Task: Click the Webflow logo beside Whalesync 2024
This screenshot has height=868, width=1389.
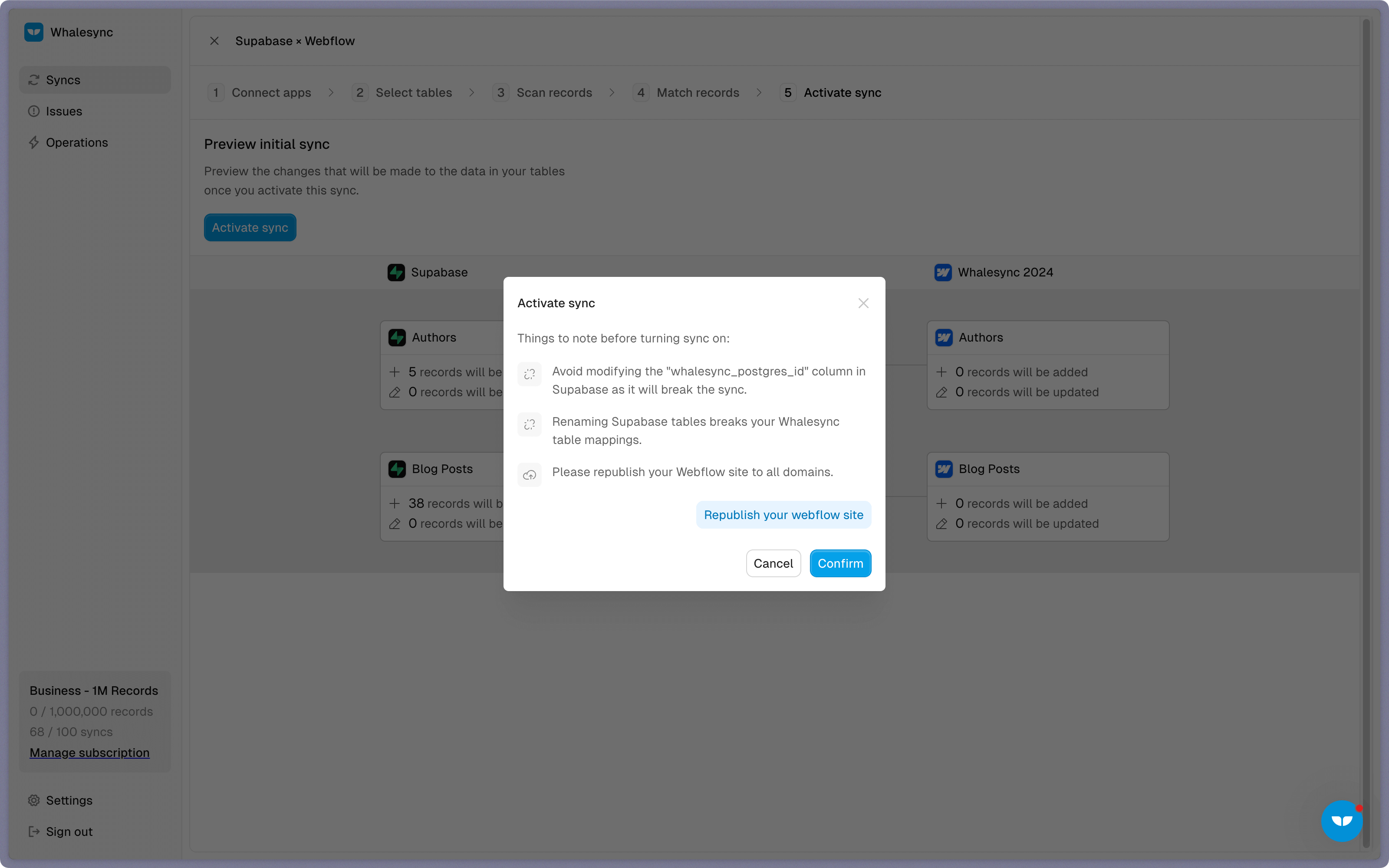Action: (943, 272)
